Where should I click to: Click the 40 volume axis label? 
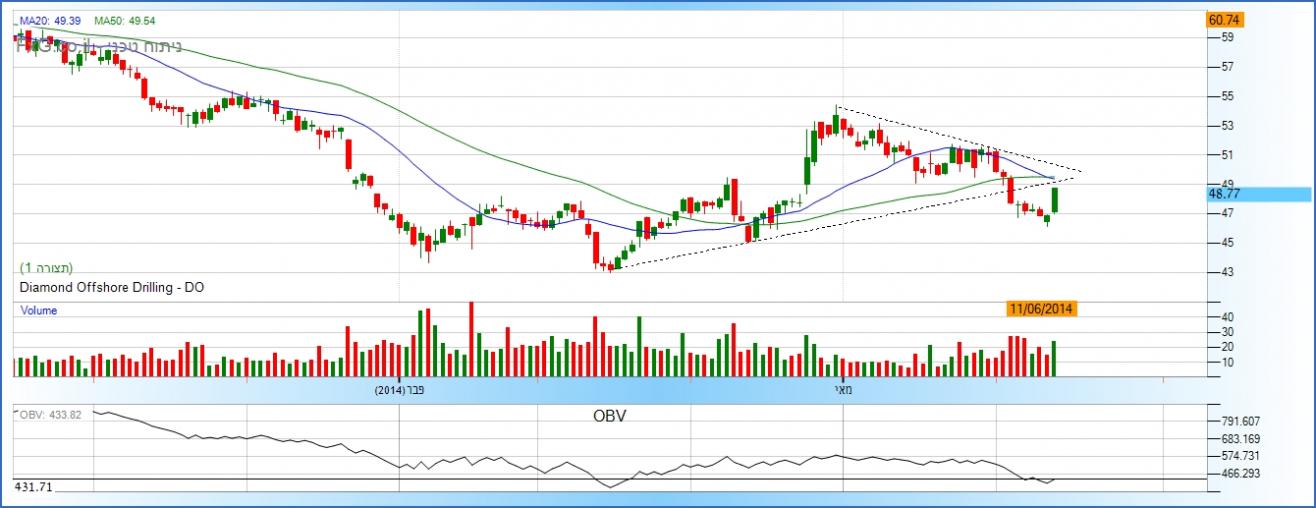[x=1227, y=317]
